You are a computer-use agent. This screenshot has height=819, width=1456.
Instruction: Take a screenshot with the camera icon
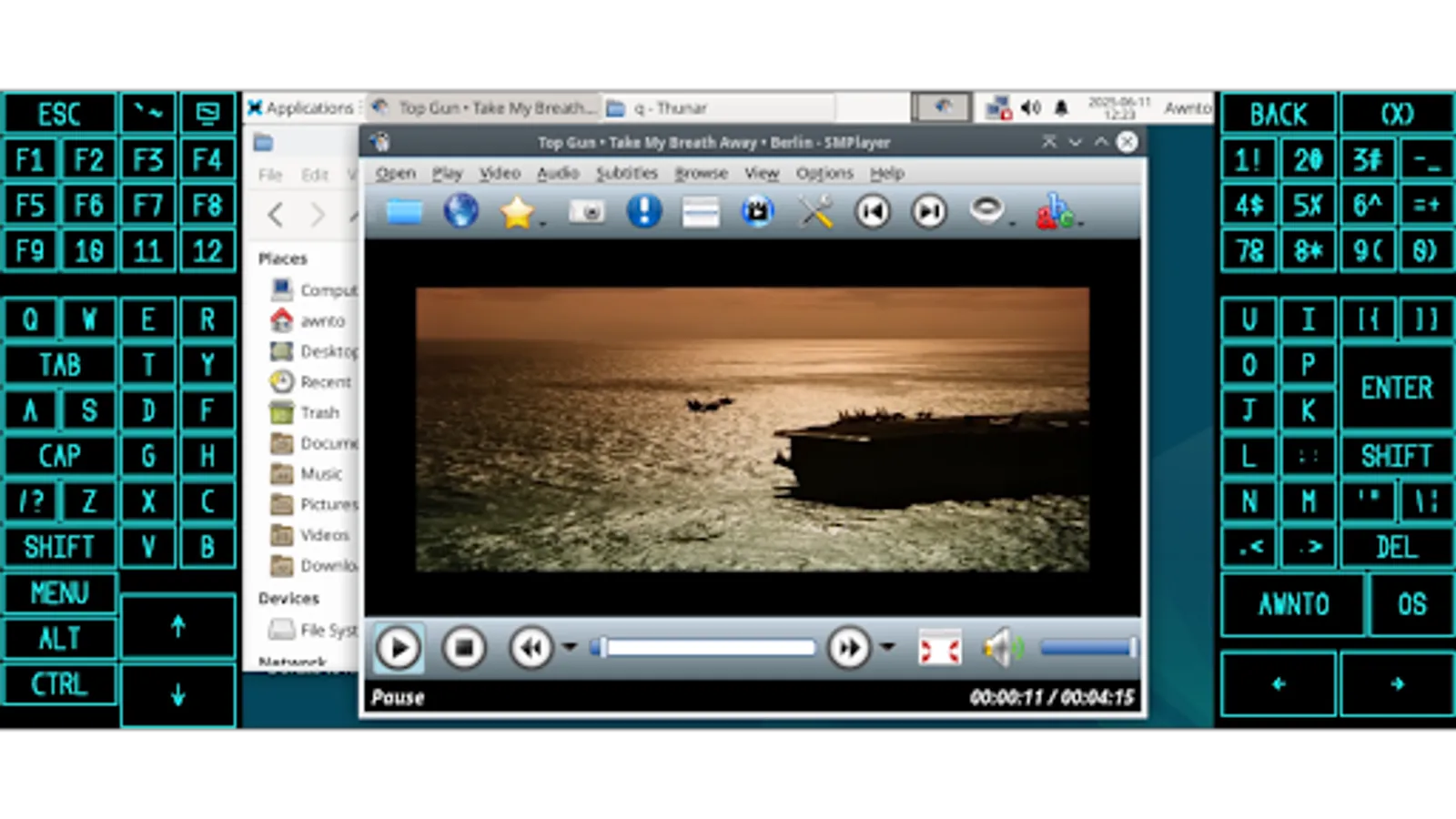click(587, 211)
